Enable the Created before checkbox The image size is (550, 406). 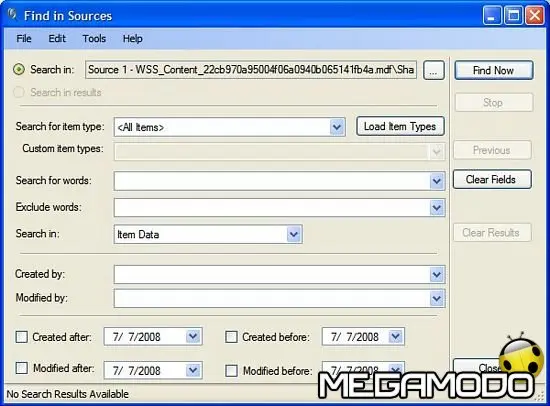[231, 337]
